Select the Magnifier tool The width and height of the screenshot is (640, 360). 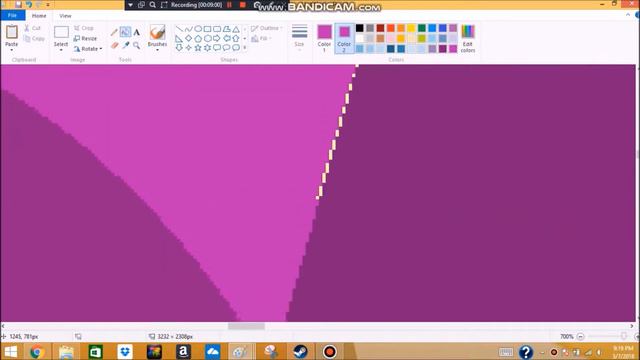click(x=137, y=45)
